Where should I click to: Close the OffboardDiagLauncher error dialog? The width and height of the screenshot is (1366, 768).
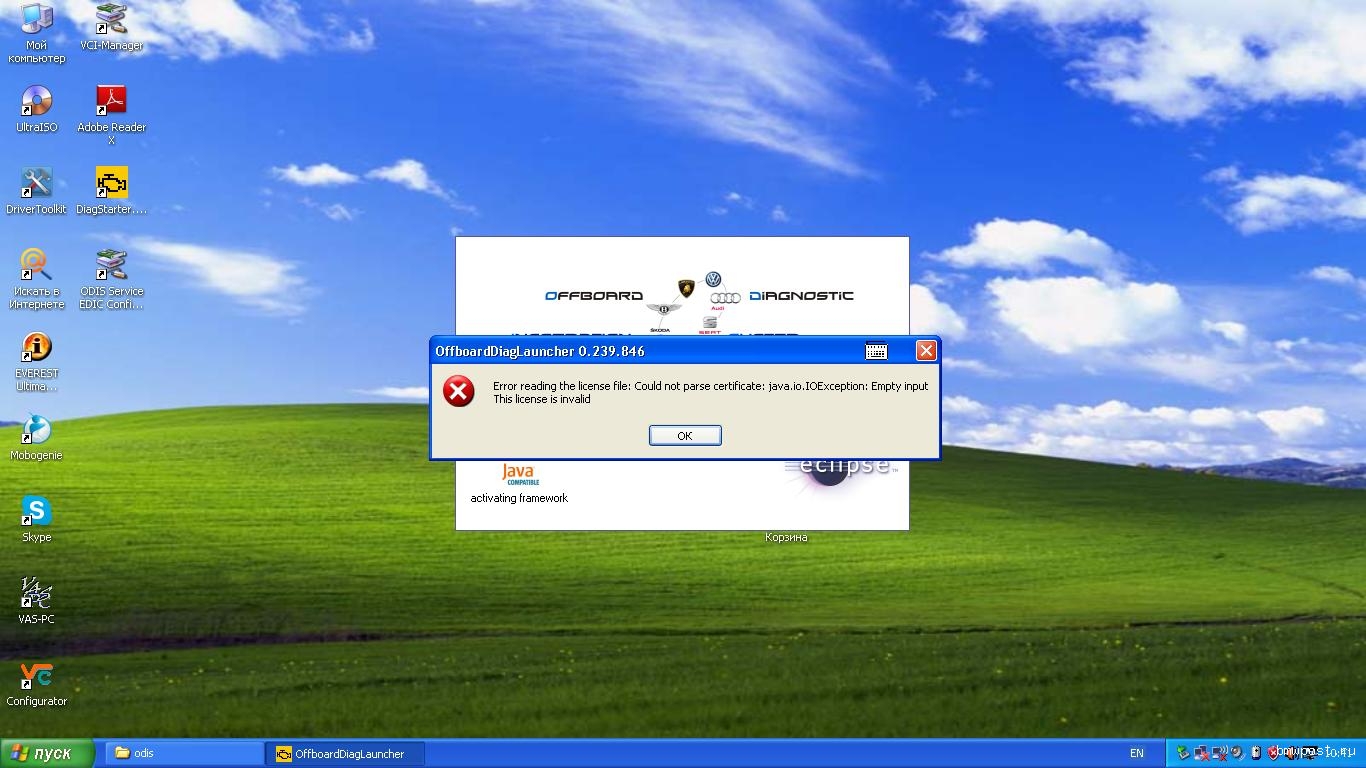point(926,350)
